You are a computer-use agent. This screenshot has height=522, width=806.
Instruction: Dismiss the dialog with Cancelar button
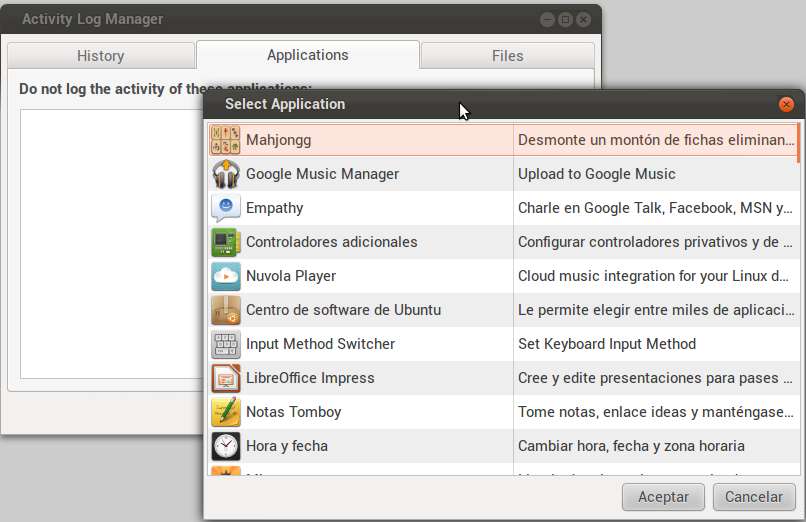[x=754, y=497]
